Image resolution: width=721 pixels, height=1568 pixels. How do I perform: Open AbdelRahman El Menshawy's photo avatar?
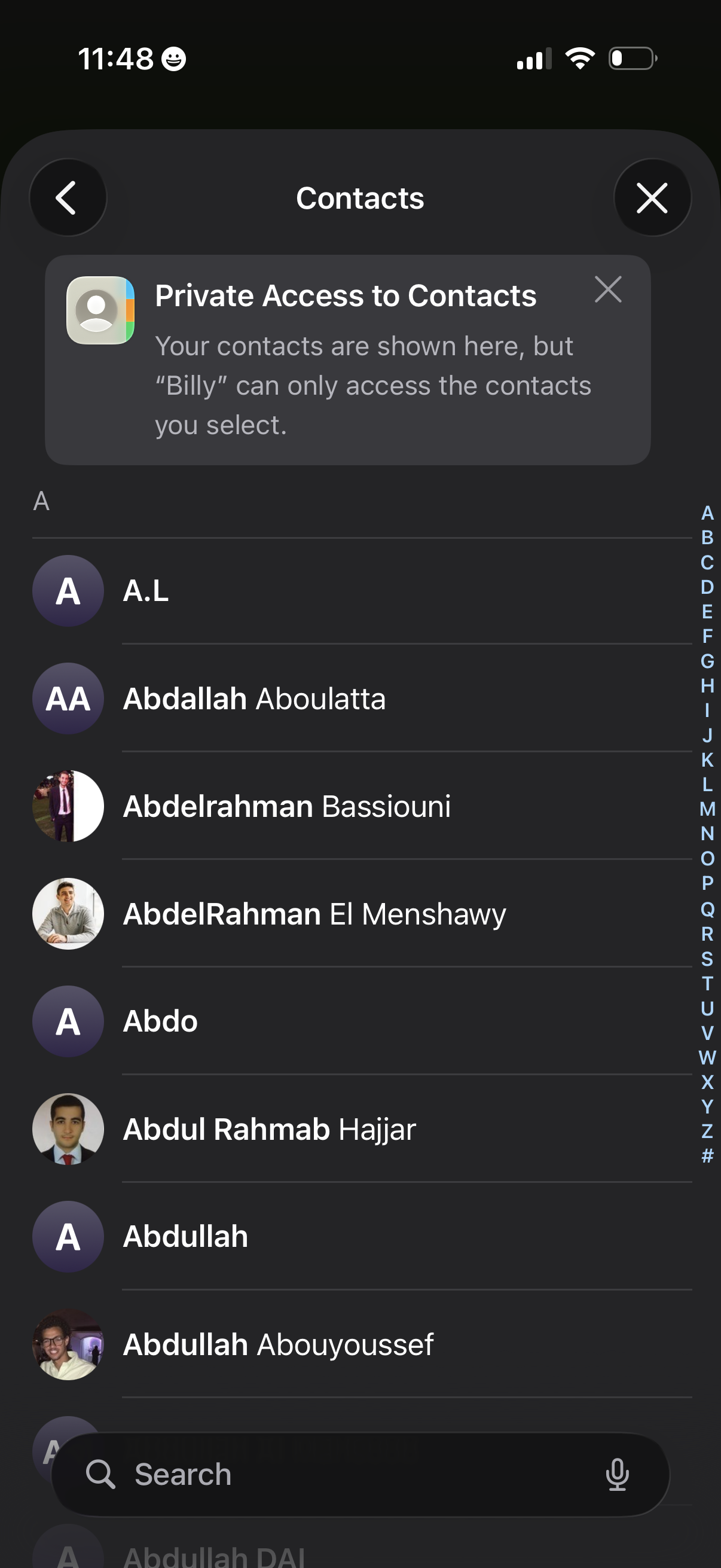(68, 914)
